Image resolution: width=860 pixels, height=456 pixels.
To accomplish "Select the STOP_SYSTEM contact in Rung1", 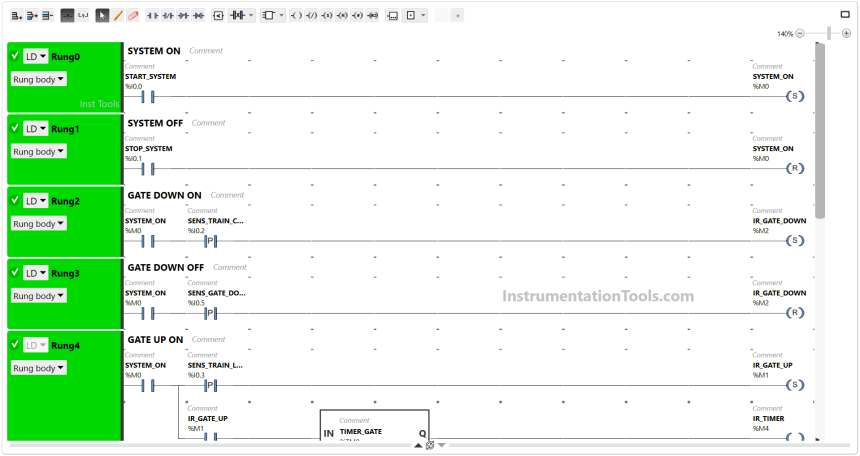I will pyautogui.click(x=148, y=169).
